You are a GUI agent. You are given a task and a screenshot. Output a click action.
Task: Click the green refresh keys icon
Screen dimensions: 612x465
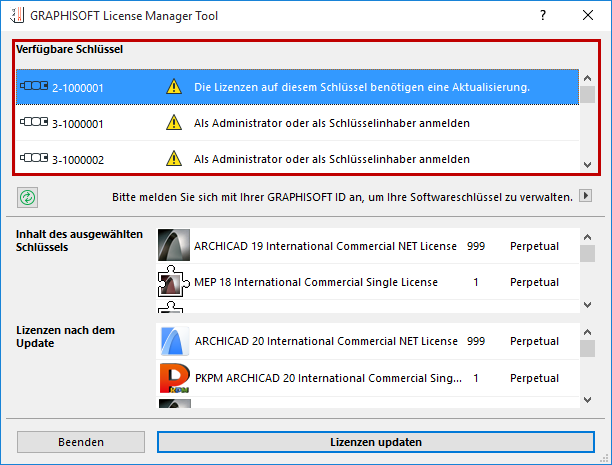(x=27, y=196)
